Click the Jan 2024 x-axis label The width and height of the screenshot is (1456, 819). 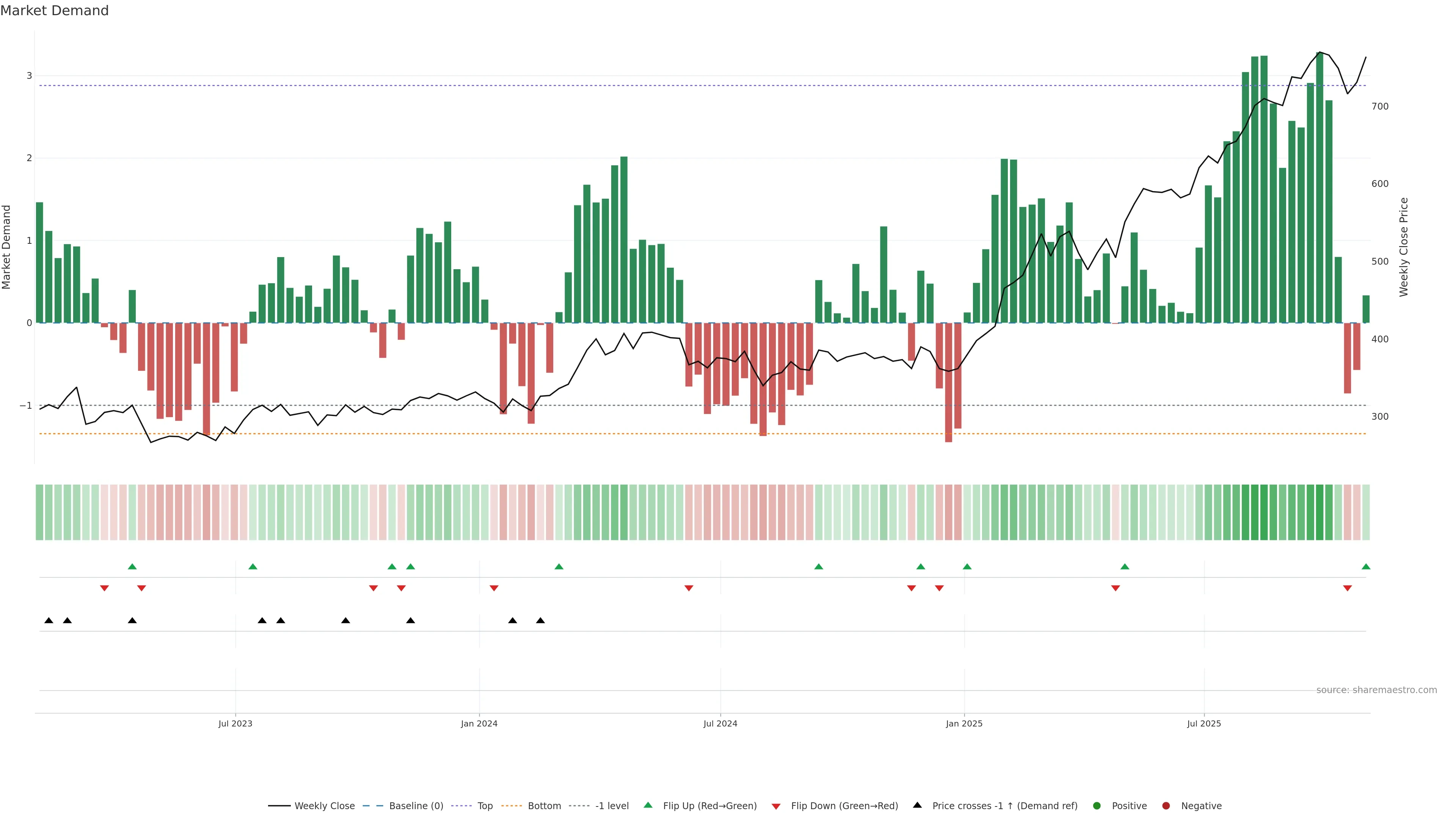pyautogui.click(x=479, y=723)
